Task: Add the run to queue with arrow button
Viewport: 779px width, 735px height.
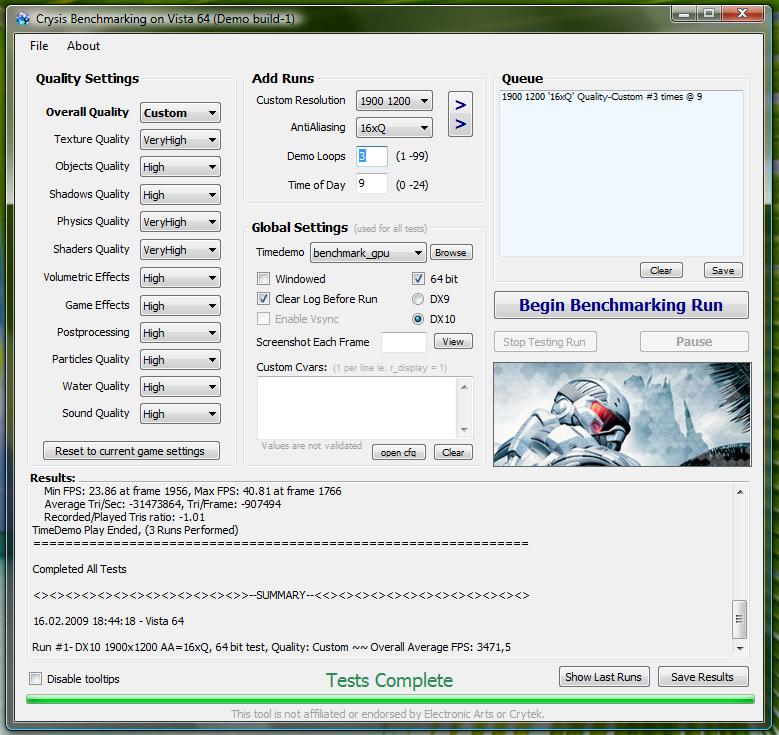Action: [460, 114]
